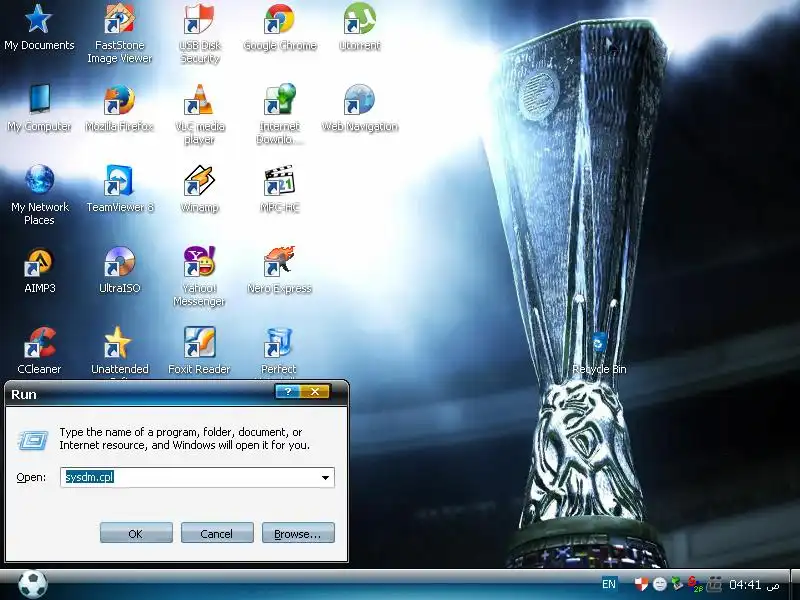This screenshot has height=600, width=800.
Task: Click Cancel in the Run dialog
Action: [217, 534]
